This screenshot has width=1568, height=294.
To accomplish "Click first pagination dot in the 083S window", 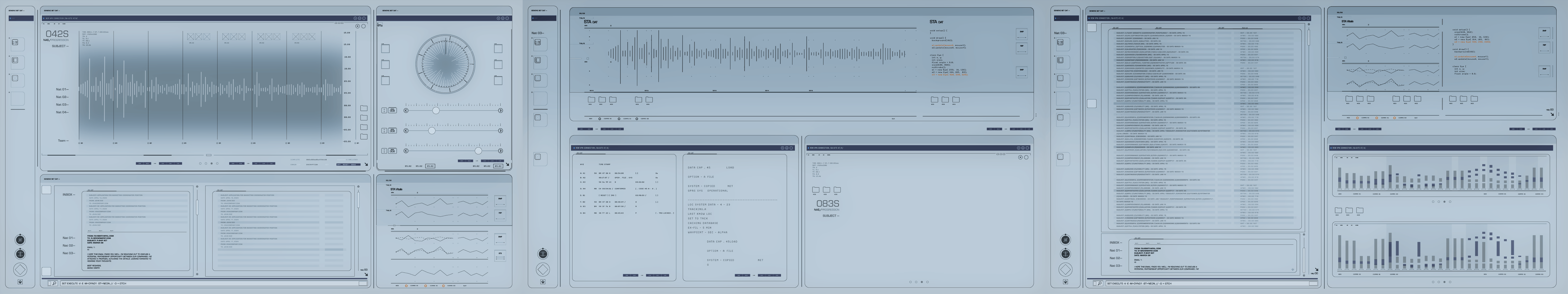I will click(911, 282).
